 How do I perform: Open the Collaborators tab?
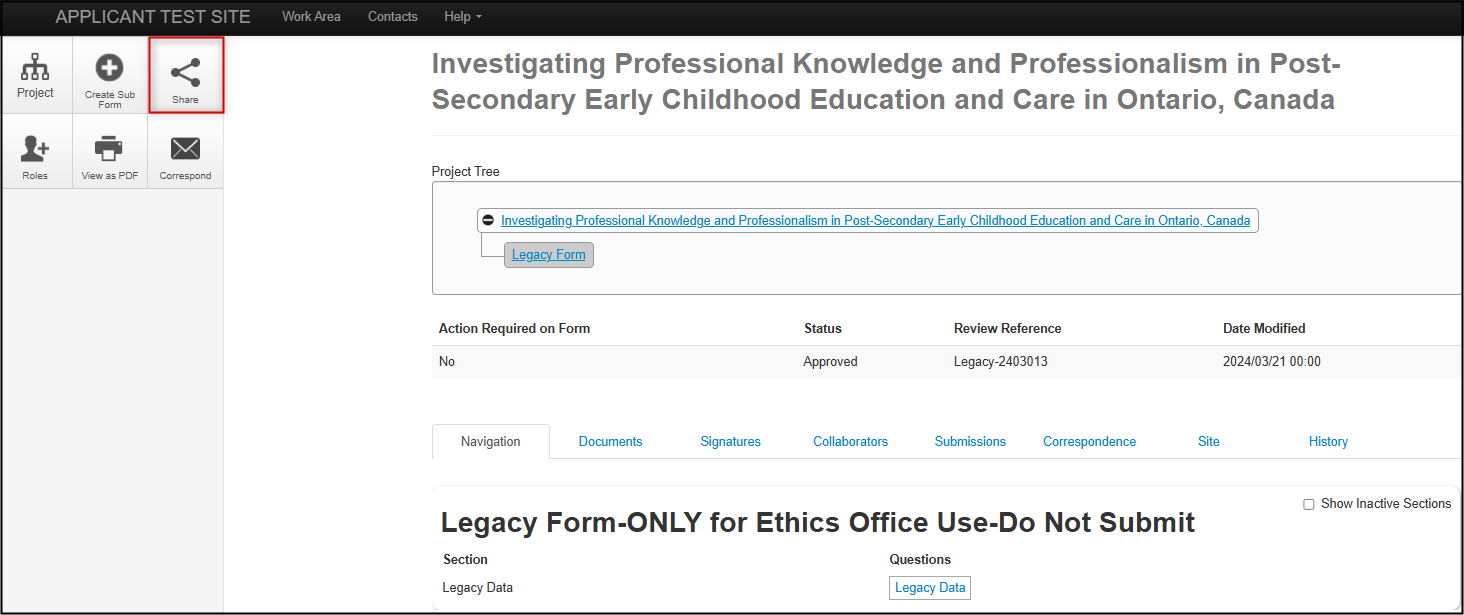850,441
